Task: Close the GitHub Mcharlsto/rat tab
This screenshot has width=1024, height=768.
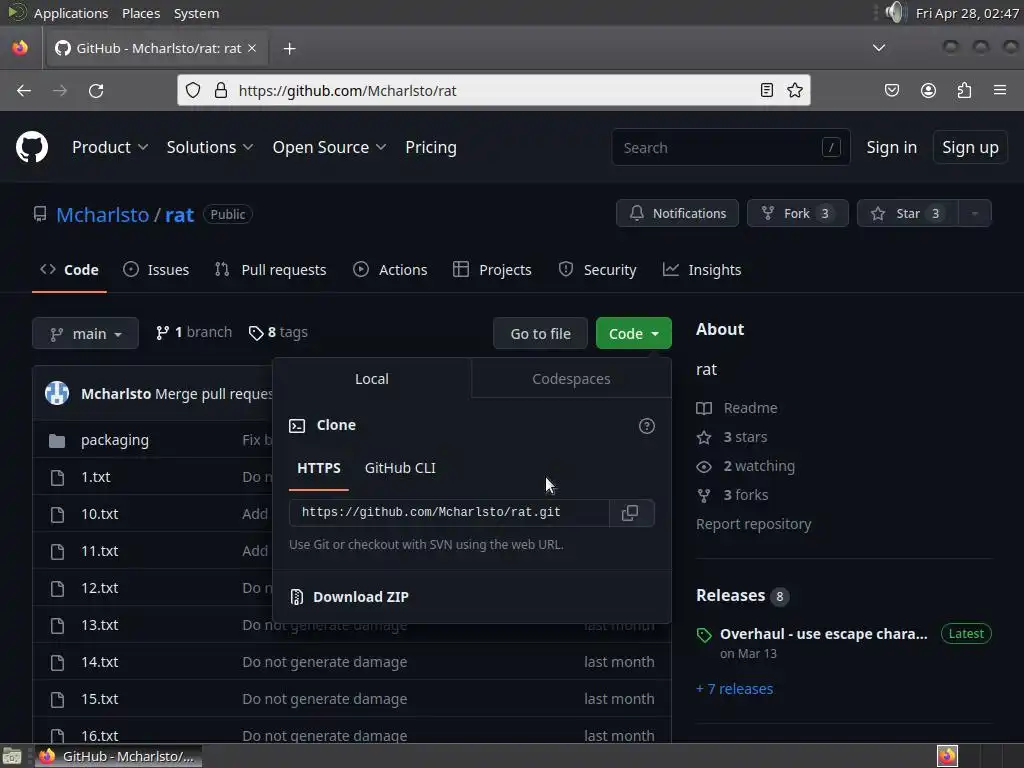Action: [252, 48]
